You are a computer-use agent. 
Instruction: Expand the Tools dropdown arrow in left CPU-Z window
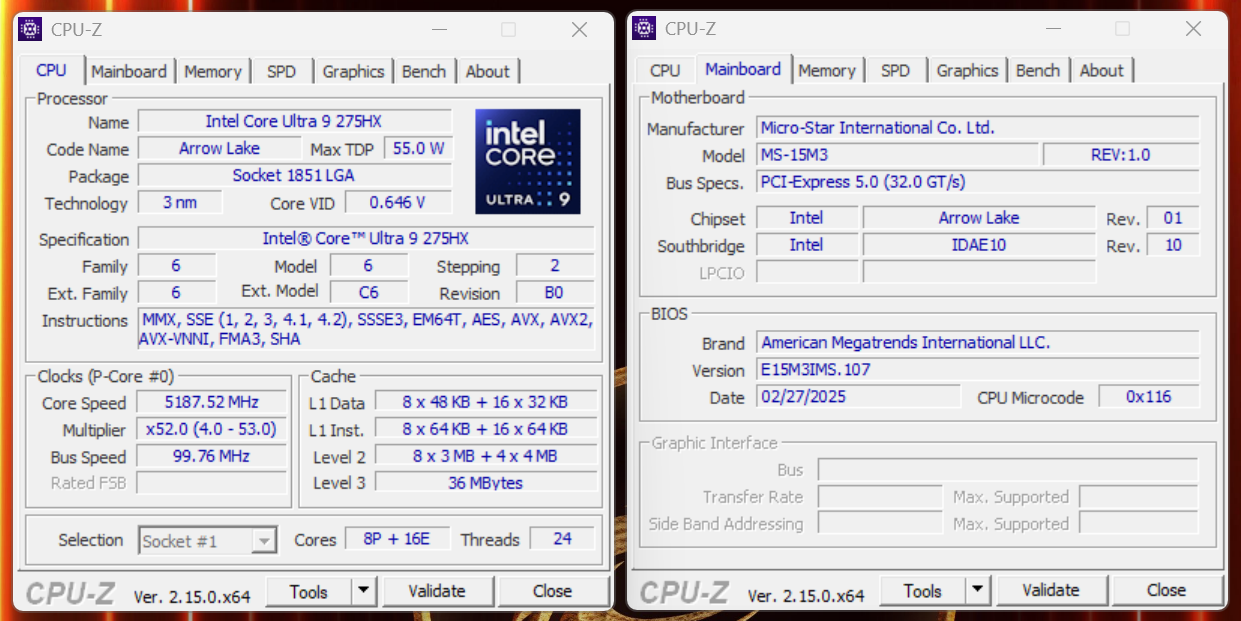point(363,591)
